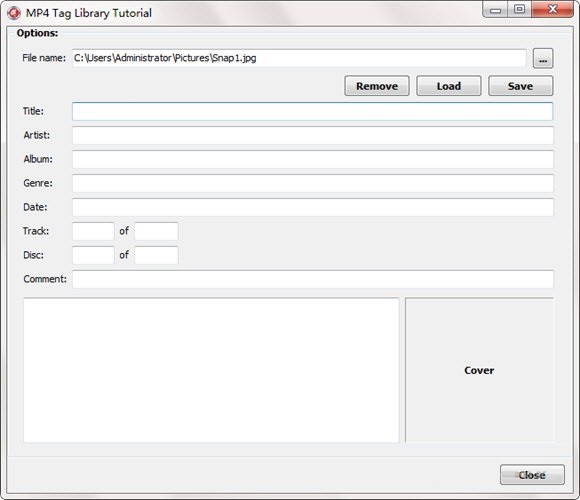Minimize the MP4 Tag Library window
Viewport: 580px width, 500px height.
495,10
